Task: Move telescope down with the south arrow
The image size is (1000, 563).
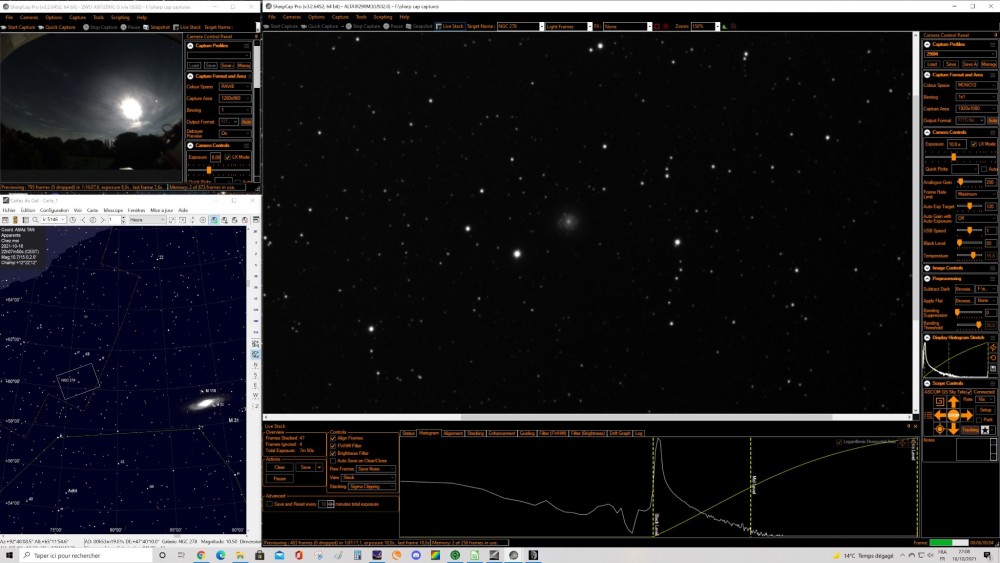Action: click(953, 428)
